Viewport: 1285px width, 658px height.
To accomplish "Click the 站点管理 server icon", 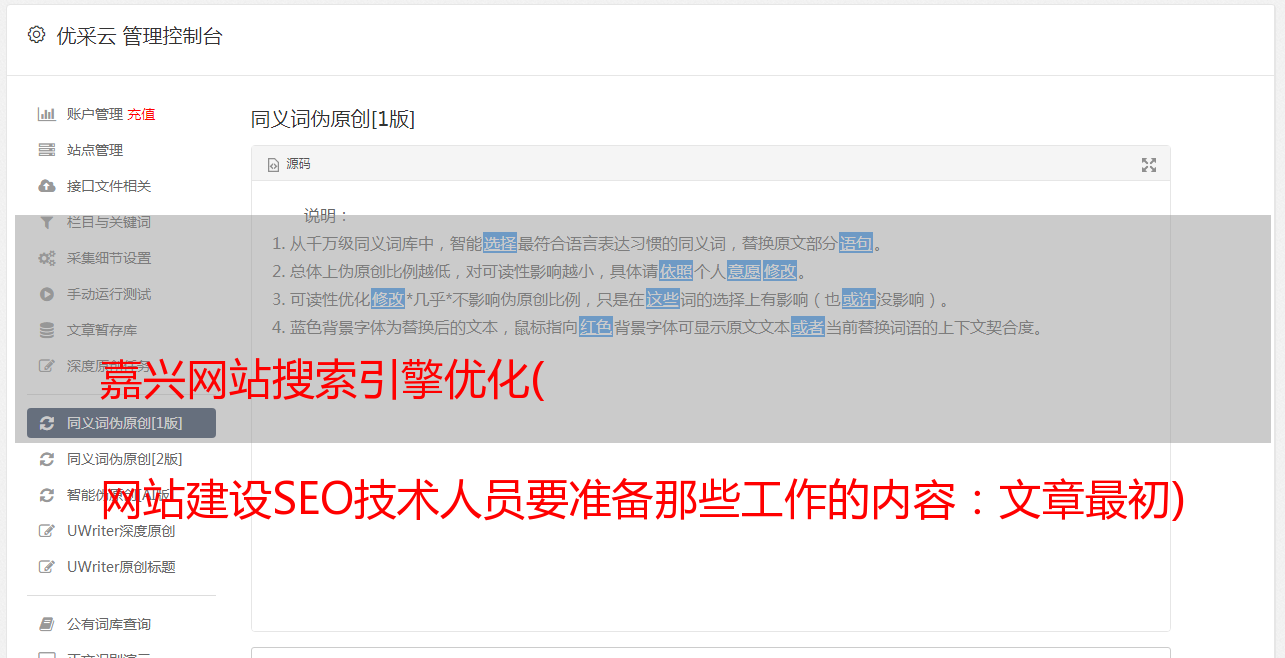I will pos(46,150).
